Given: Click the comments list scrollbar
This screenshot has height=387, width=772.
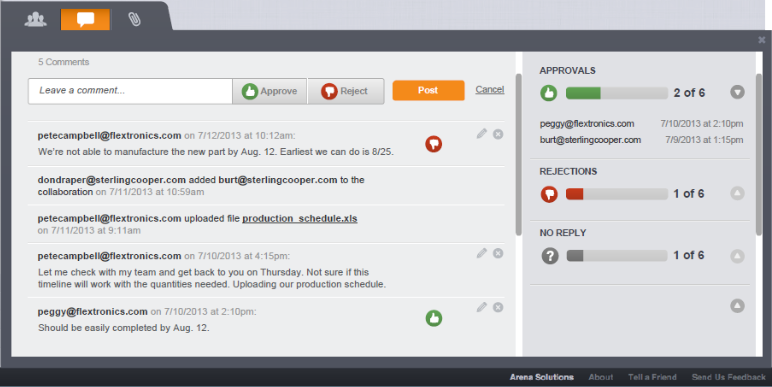Looking at the screenshot, I should [x=518, y=155].
